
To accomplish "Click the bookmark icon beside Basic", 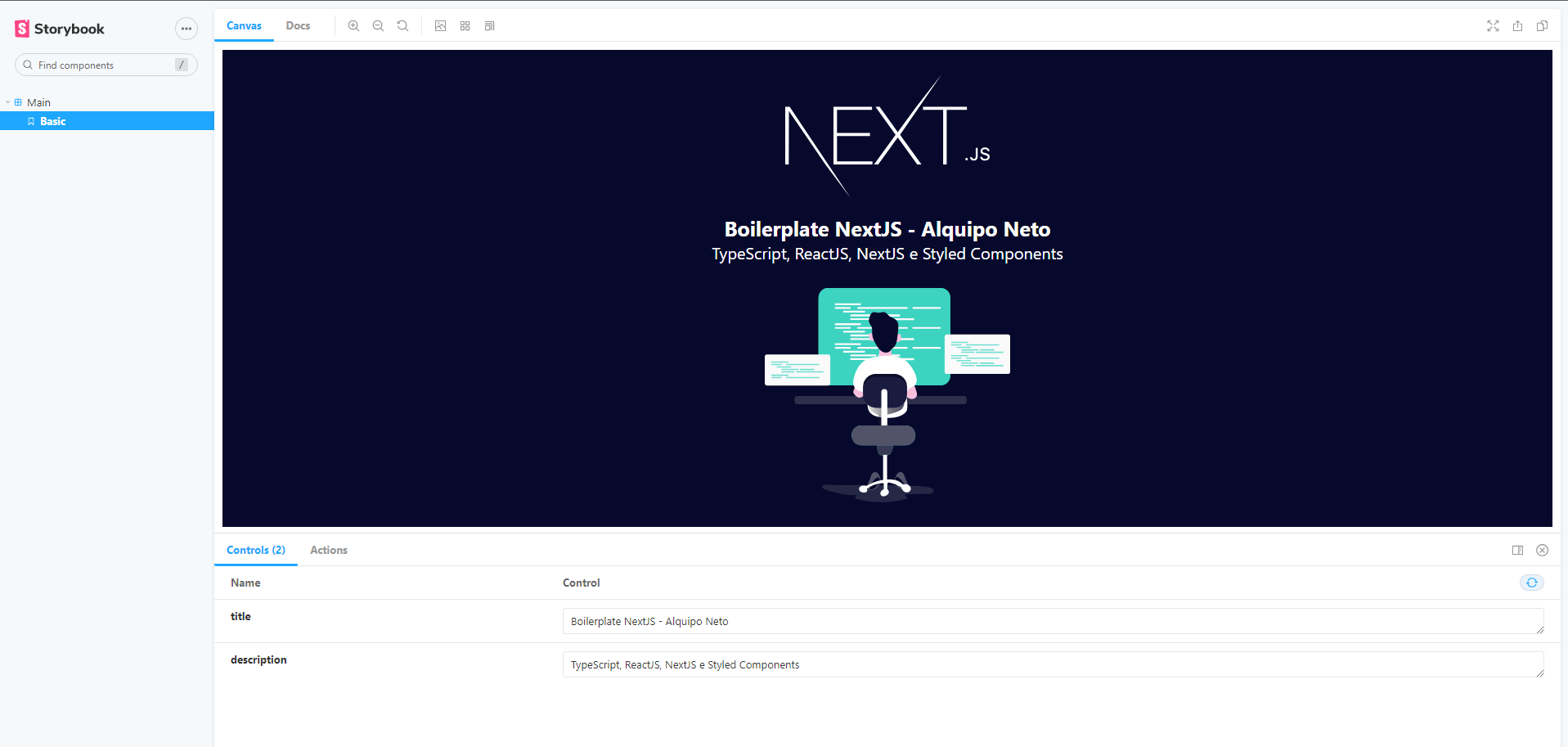I will coord(31,121).
